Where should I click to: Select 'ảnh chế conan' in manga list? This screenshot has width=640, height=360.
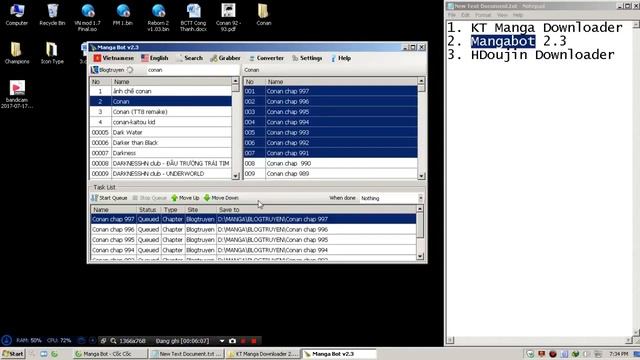pos(160,91)
